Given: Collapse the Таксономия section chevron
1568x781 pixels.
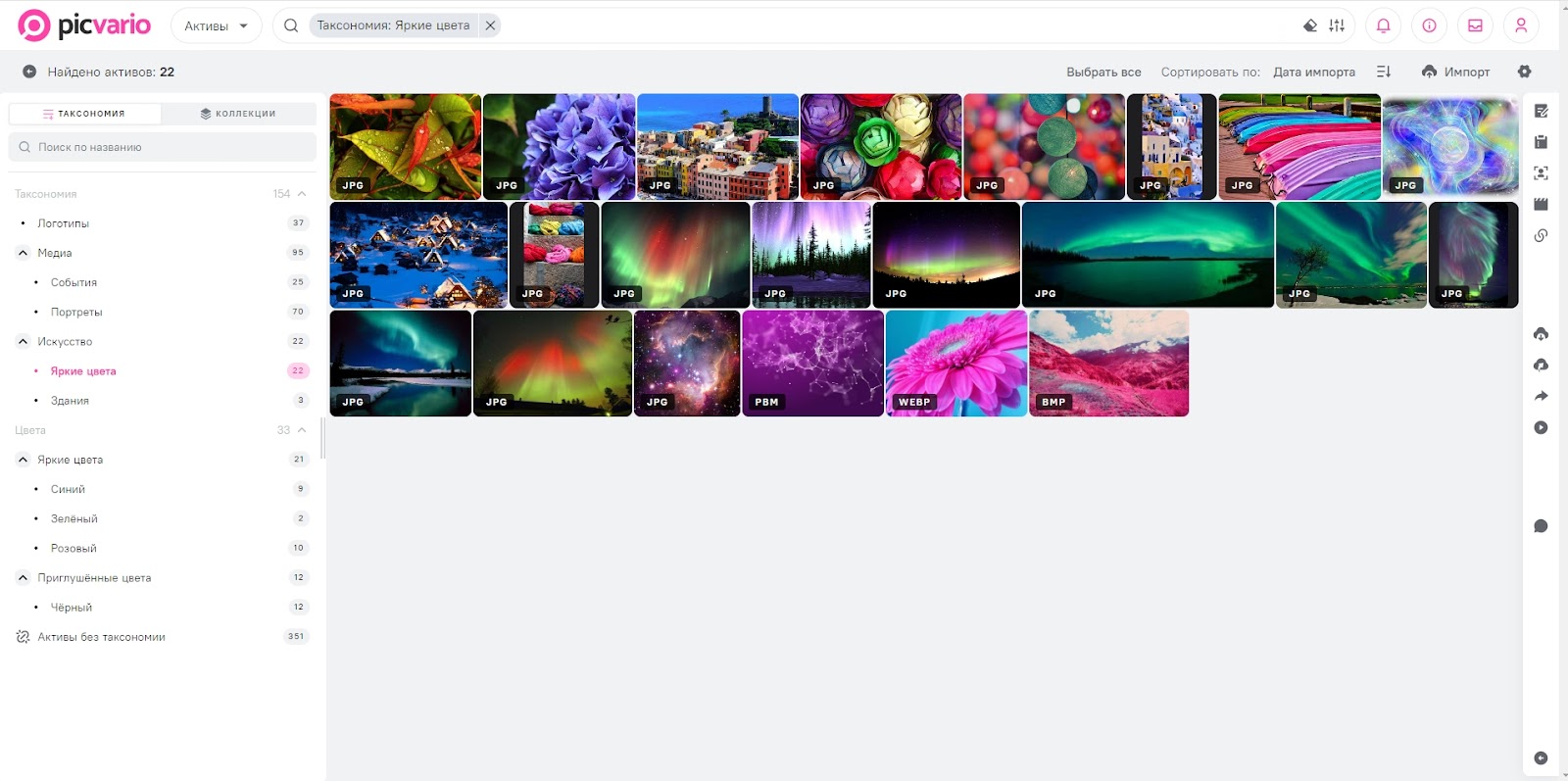Looking at the screenshot, I should point(302,194).
